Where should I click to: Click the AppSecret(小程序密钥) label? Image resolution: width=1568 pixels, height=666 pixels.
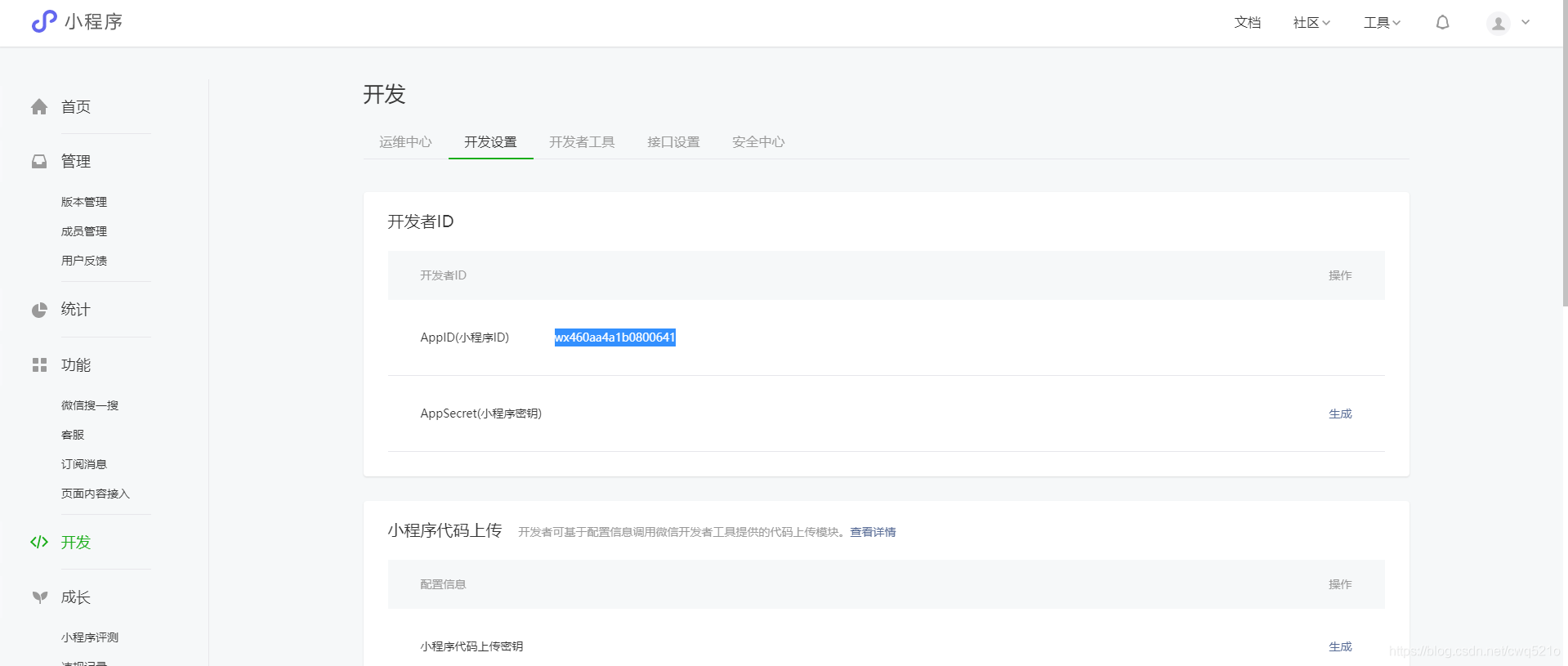pyautogui.click(x=481, y=413)
